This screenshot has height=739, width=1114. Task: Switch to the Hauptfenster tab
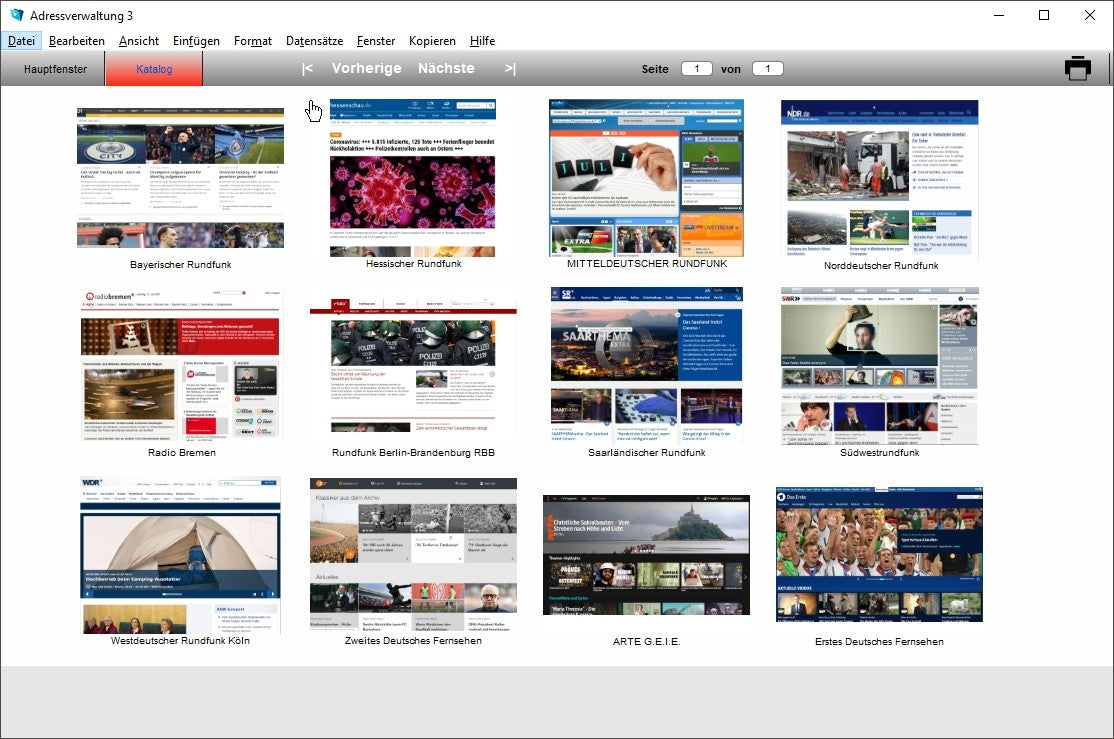click(x=55, y=69)
